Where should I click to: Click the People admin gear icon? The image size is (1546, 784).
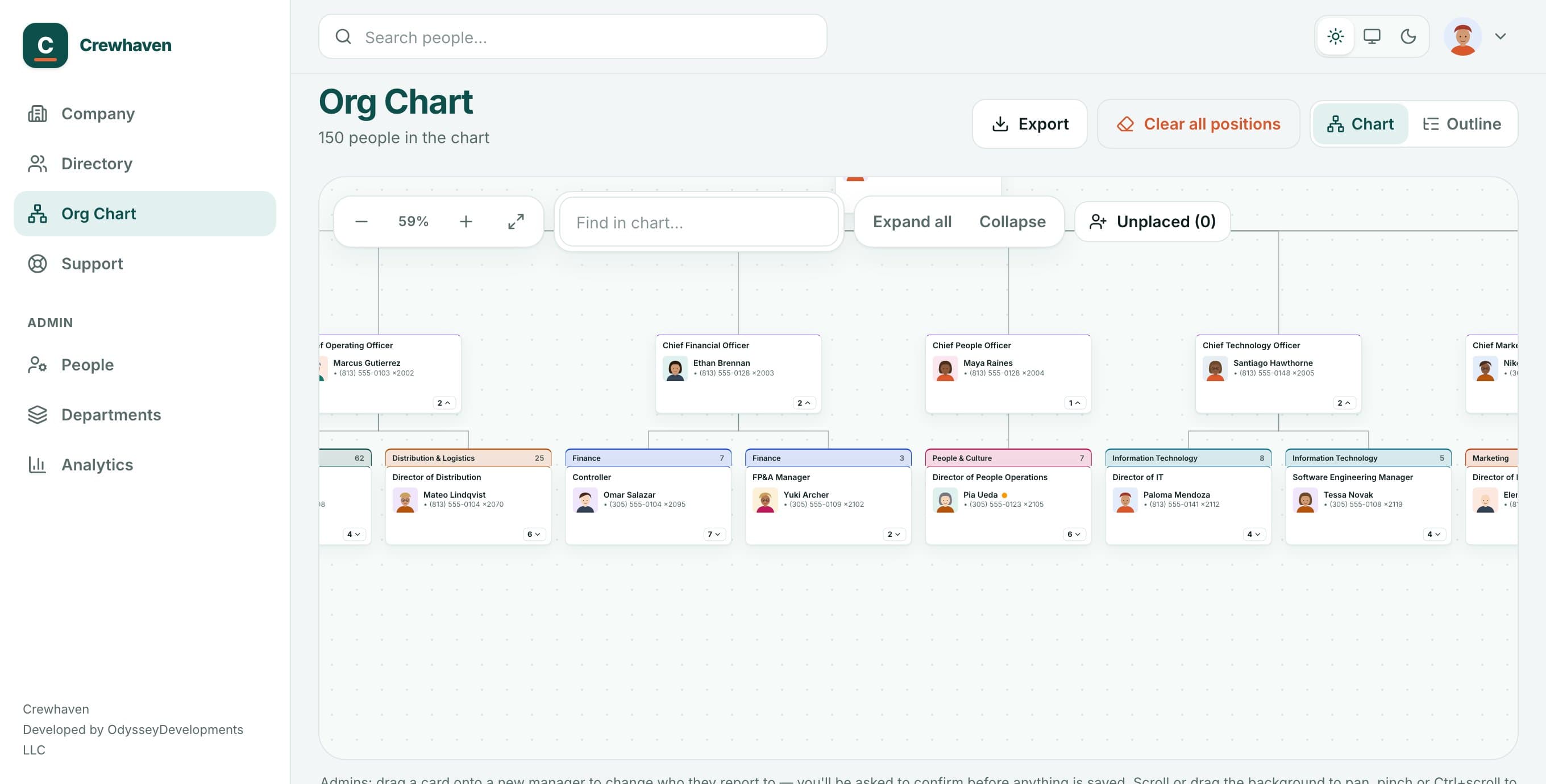[x=37, y=364]
